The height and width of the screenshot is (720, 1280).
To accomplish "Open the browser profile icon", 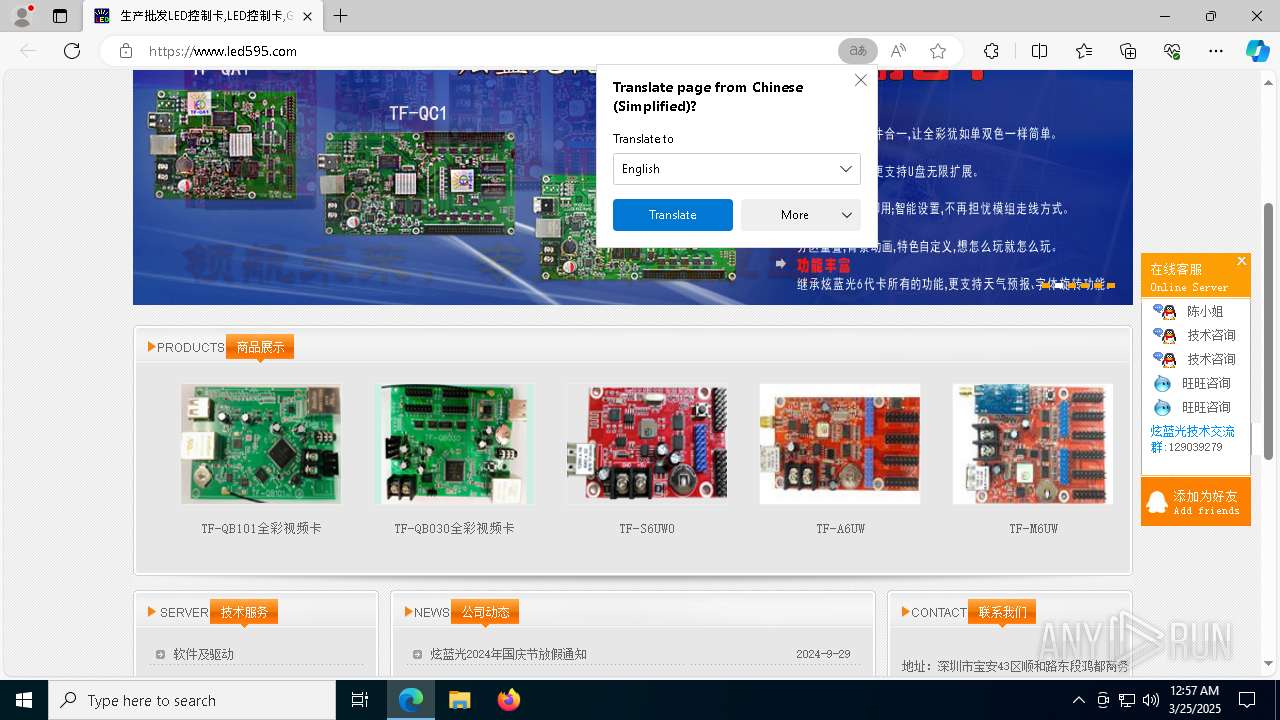I will [x=22, y=16].
